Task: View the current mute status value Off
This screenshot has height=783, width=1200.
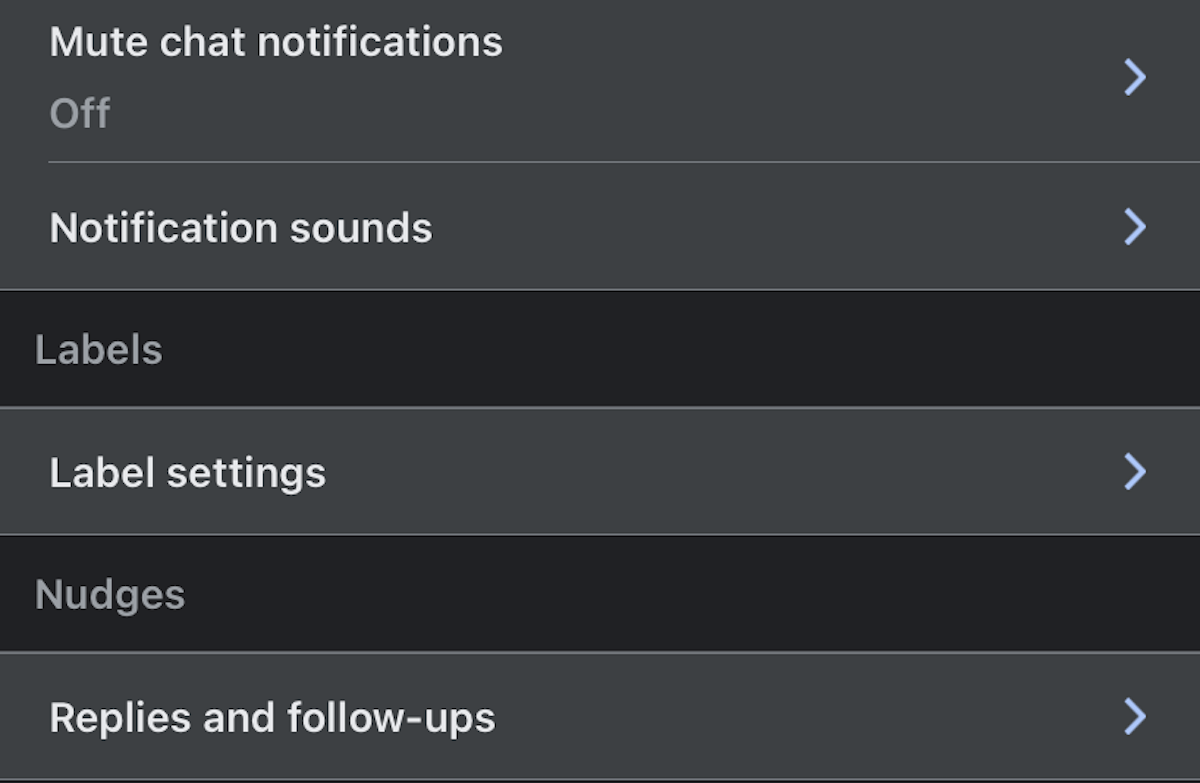Action: point(80,114)
